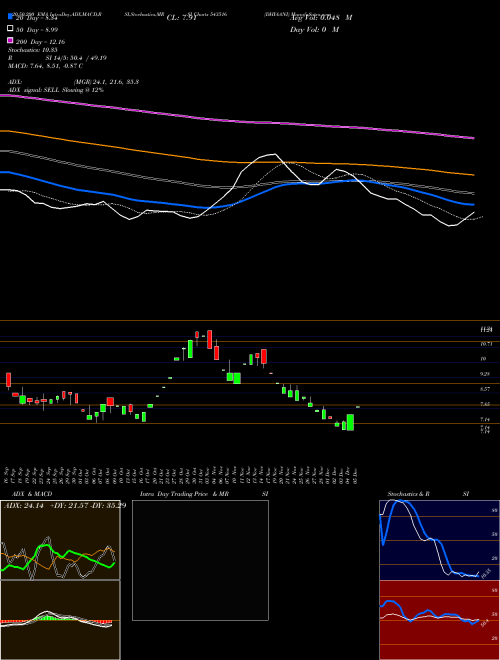This screenshot has width=500, height=660.
Task: Click the 'ADX signal: SELL Slowing @ 12%' text
Action: (56, 90)
